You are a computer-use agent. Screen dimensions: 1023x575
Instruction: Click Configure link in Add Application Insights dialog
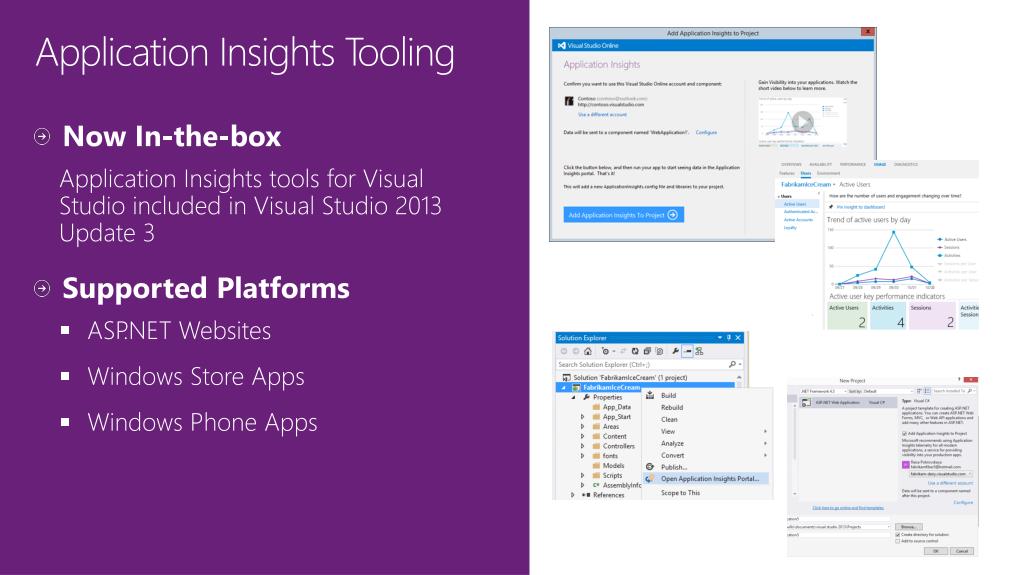point(706,132)
